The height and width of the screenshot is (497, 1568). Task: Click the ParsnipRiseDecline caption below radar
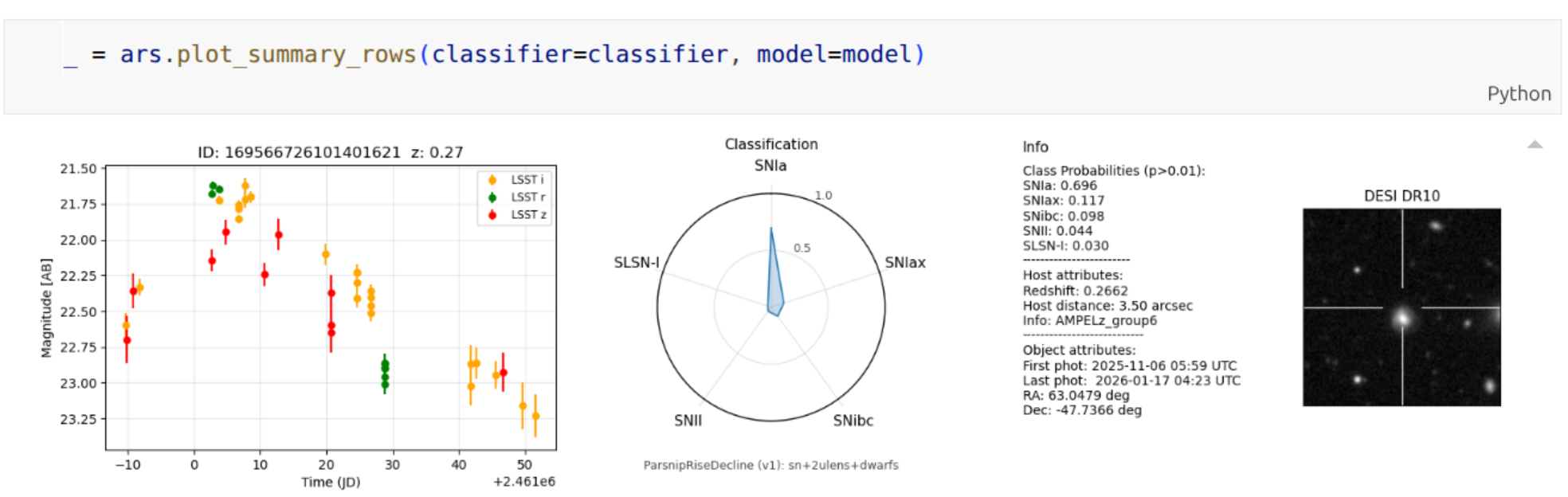point(770,465)
